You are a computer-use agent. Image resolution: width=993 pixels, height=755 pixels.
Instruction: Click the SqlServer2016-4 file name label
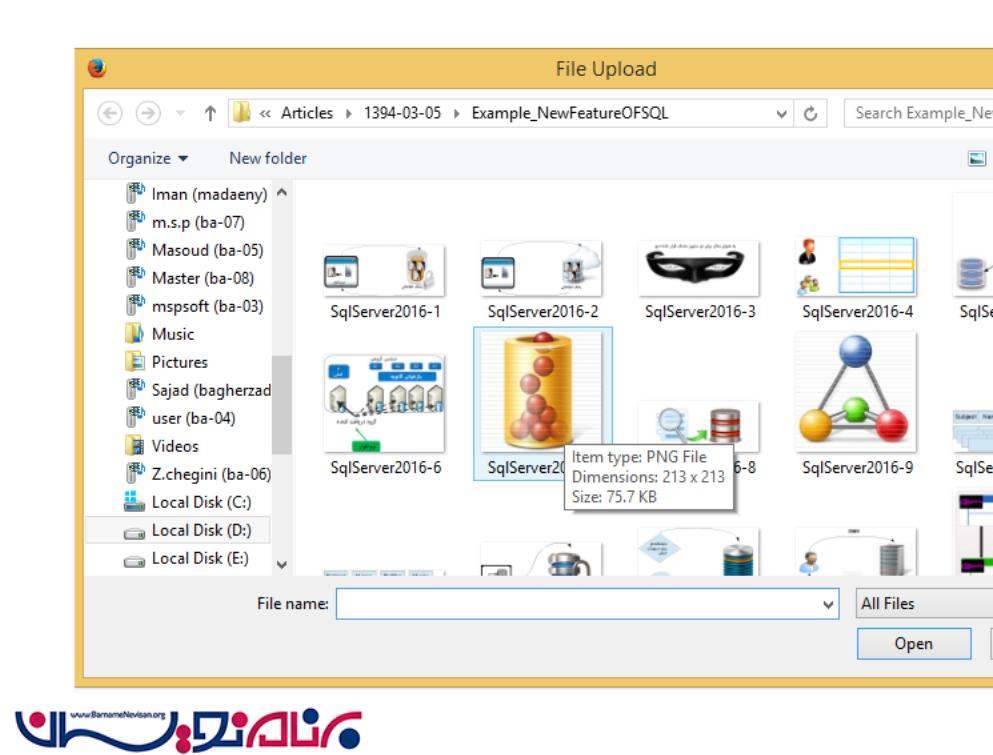(857, 312)
